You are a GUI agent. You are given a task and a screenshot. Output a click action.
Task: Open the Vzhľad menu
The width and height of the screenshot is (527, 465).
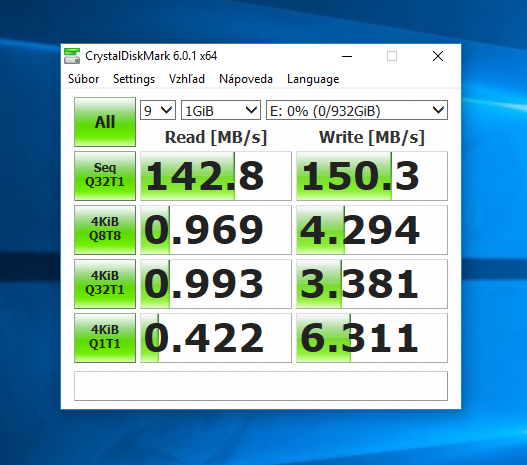click(187, 79)
